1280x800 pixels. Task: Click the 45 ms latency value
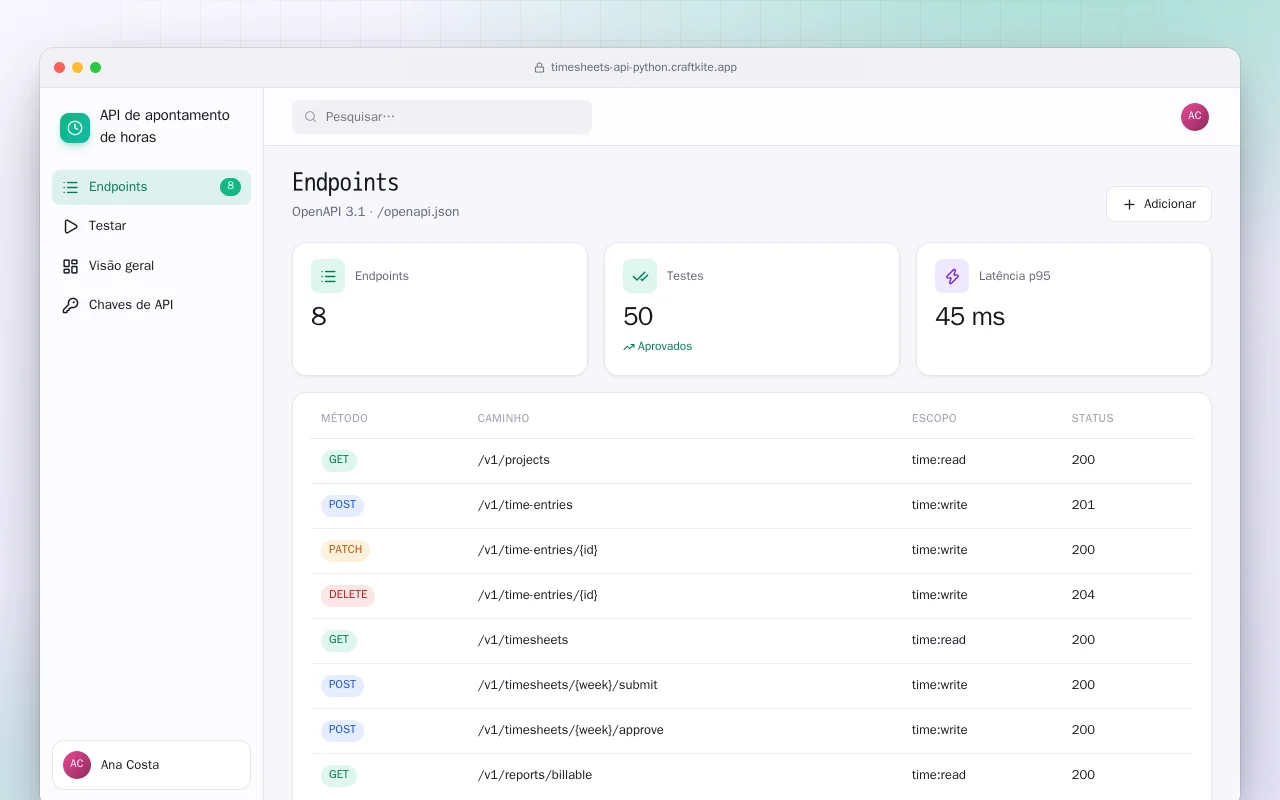970,317
